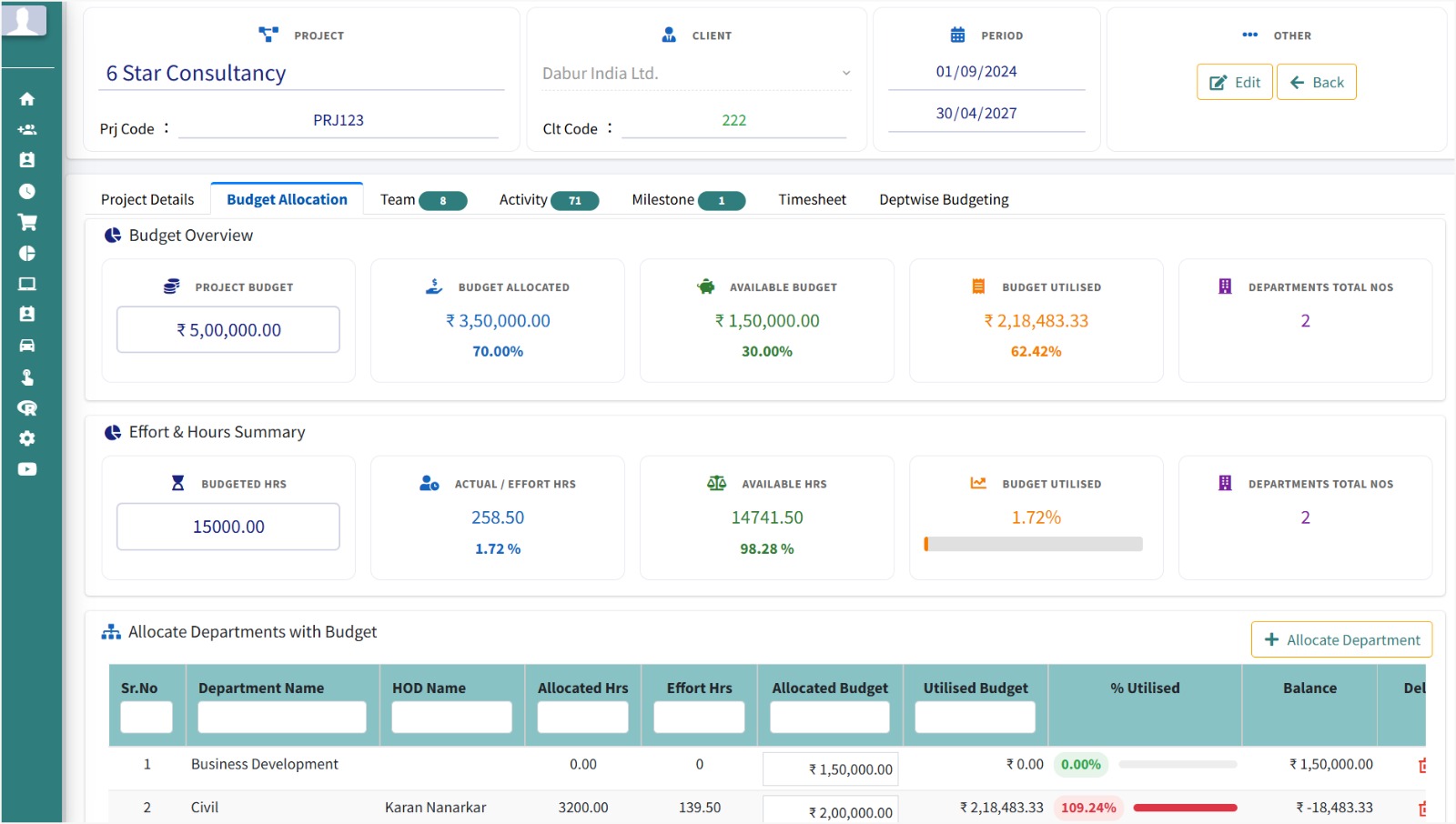The image size is (1456, 824).
Task: Click the Budget Allocated hand-money icon
Action: [434, 286]
